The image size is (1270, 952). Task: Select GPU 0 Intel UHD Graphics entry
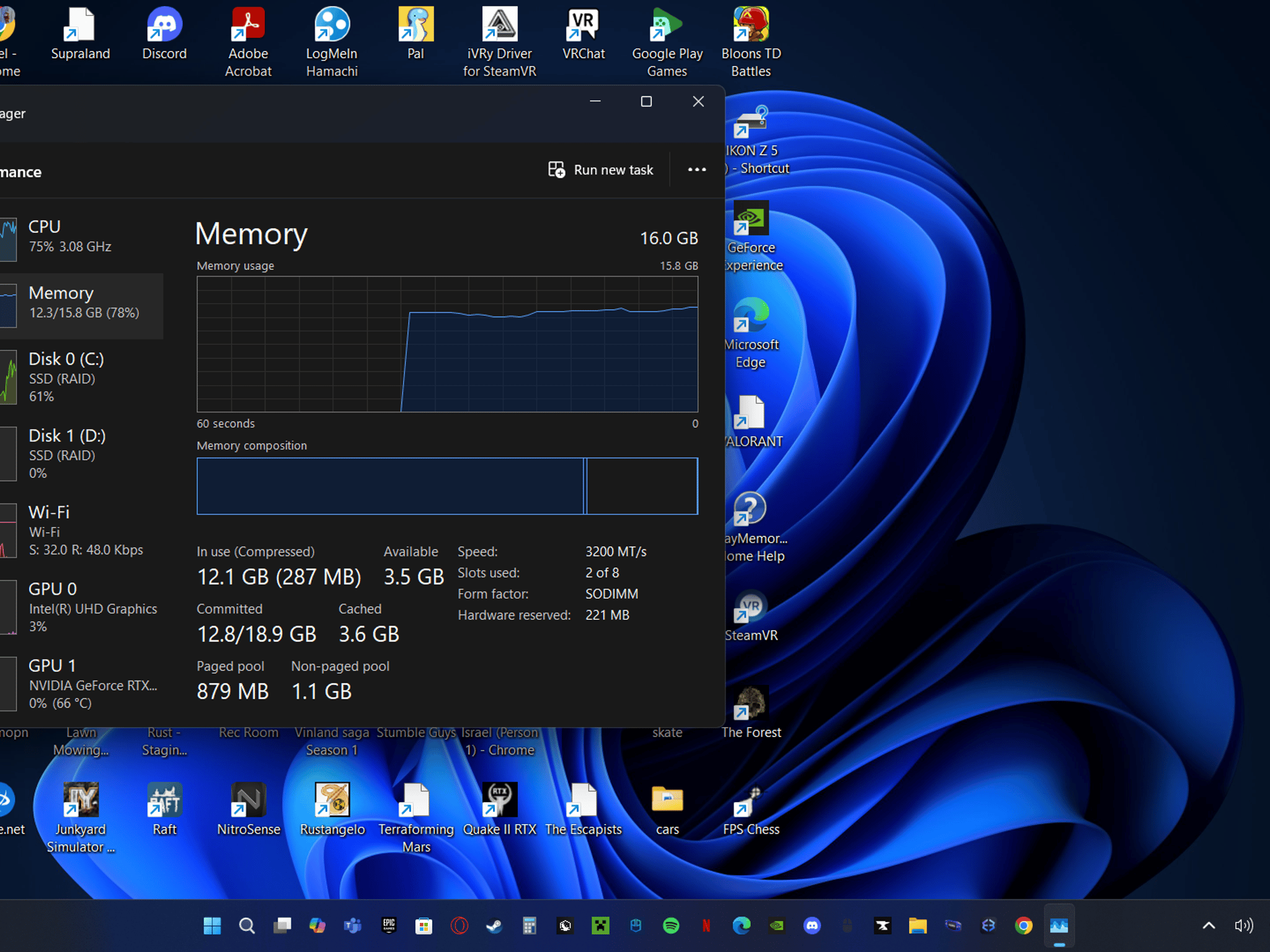[82, 607]
